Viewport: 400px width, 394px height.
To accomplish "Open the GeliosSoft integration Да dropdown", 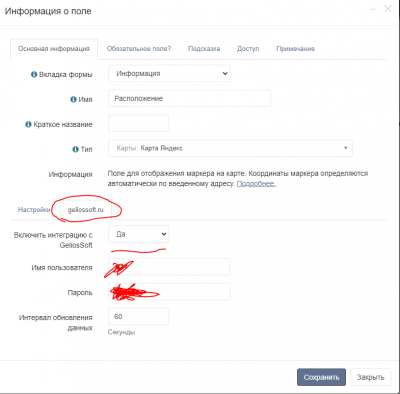I will pos(138,234).
